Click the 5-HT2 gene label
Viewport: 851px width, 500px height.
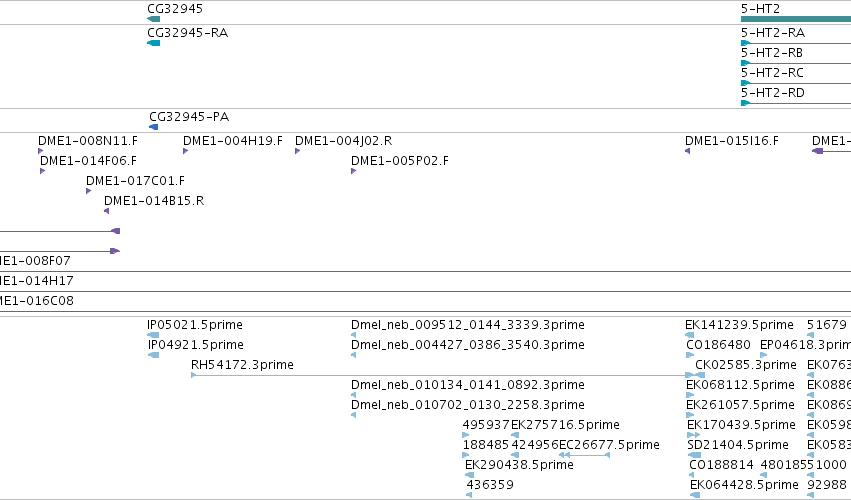click(x=760, y=9)
